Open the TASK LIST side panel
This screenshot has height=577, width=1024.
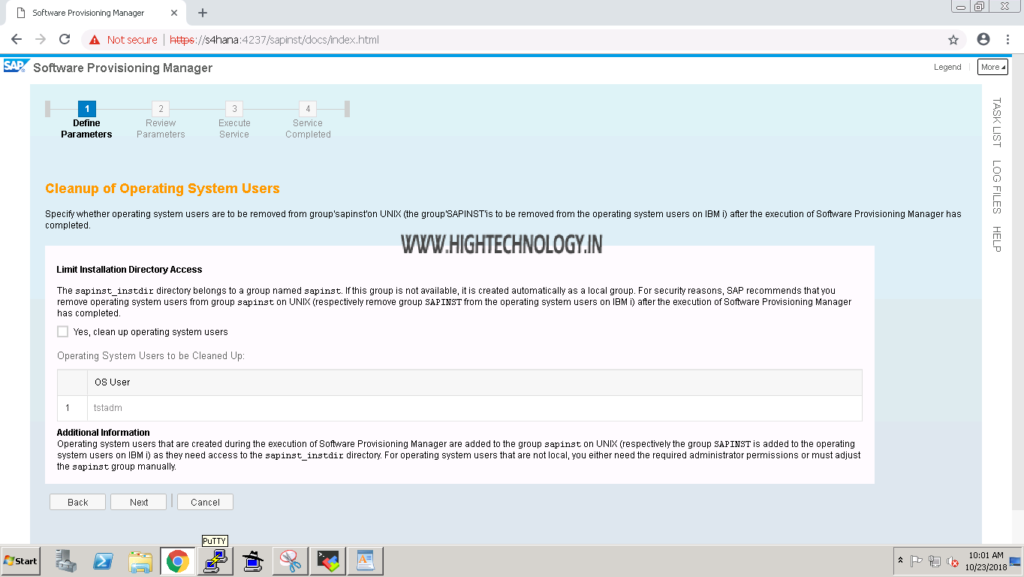[x=997, y=122]
